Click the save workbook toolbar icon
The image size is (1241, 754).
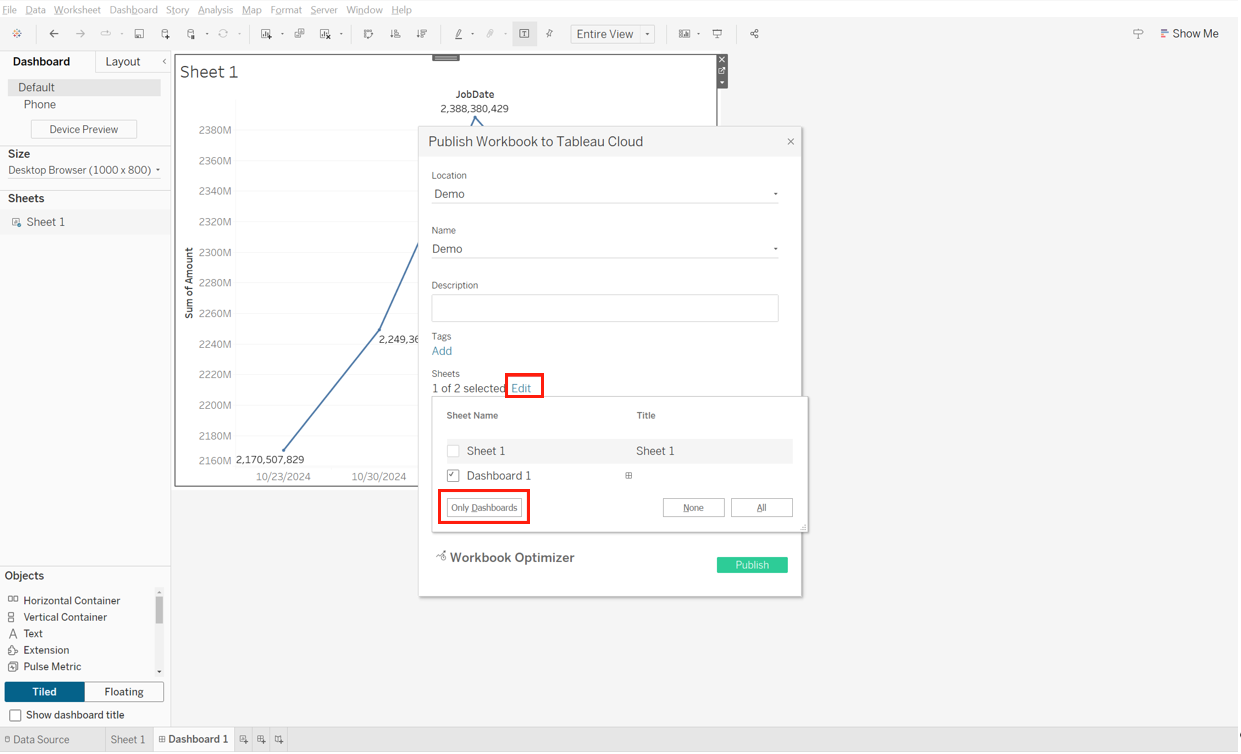pyautogui.click(x=139, y=34)
